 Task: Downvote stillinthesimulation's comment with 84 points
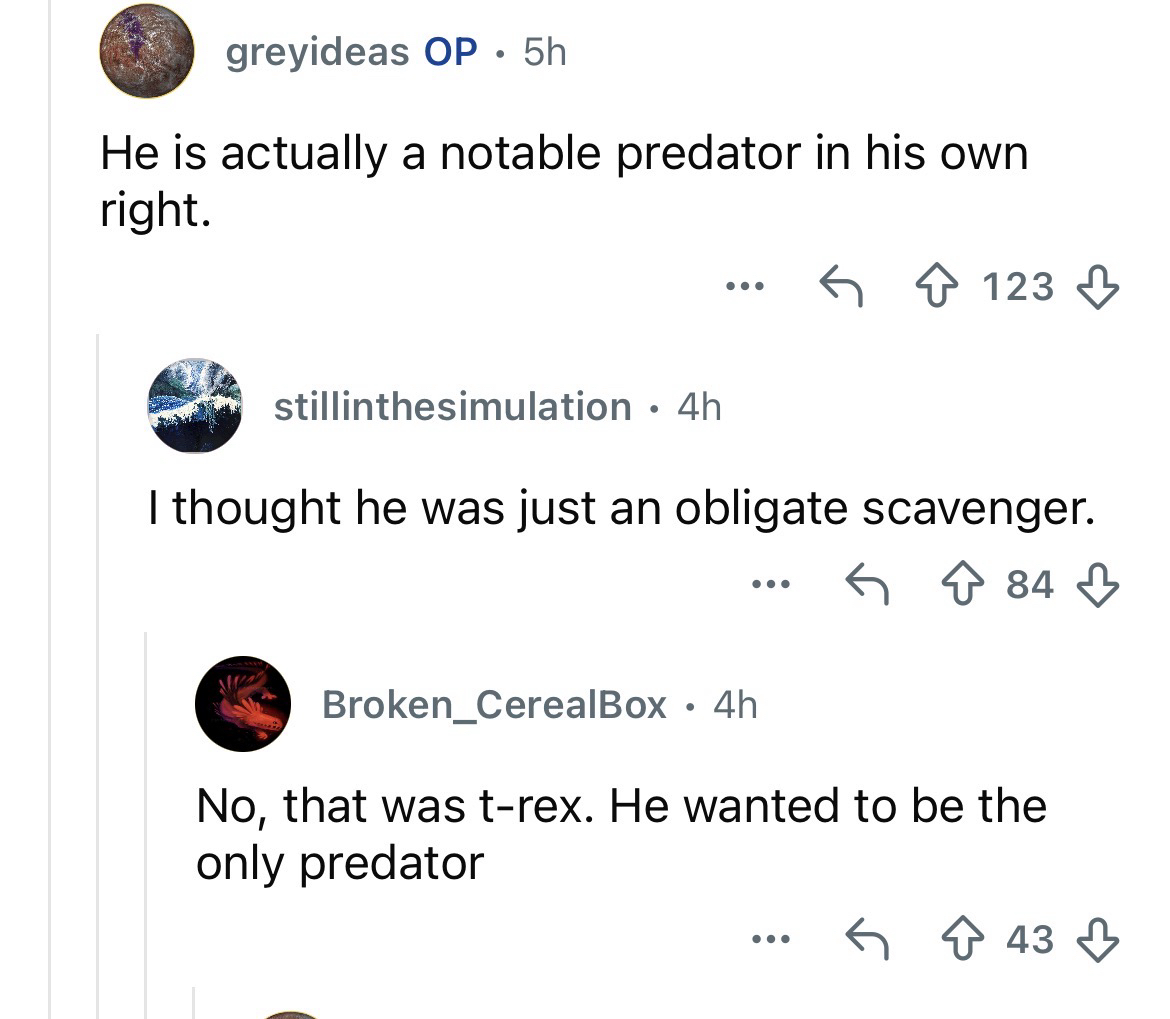[1097, 583]
